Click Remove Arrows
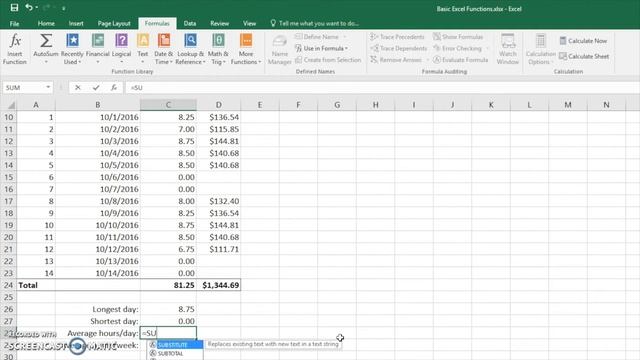 (396, 60)
